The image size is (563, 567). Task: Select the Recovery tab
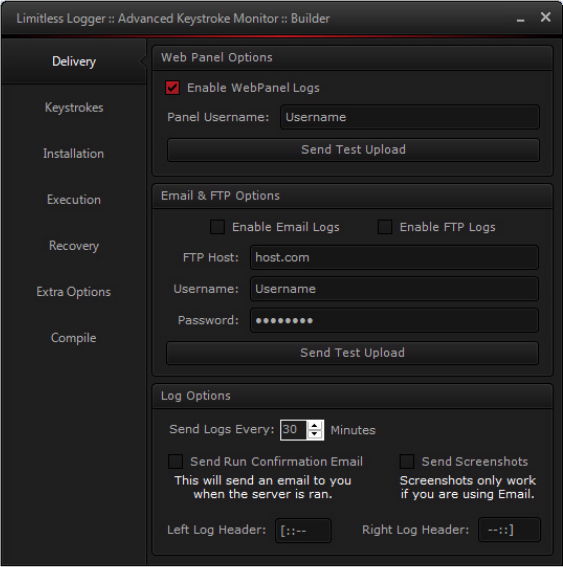click(x=74, y=246)
